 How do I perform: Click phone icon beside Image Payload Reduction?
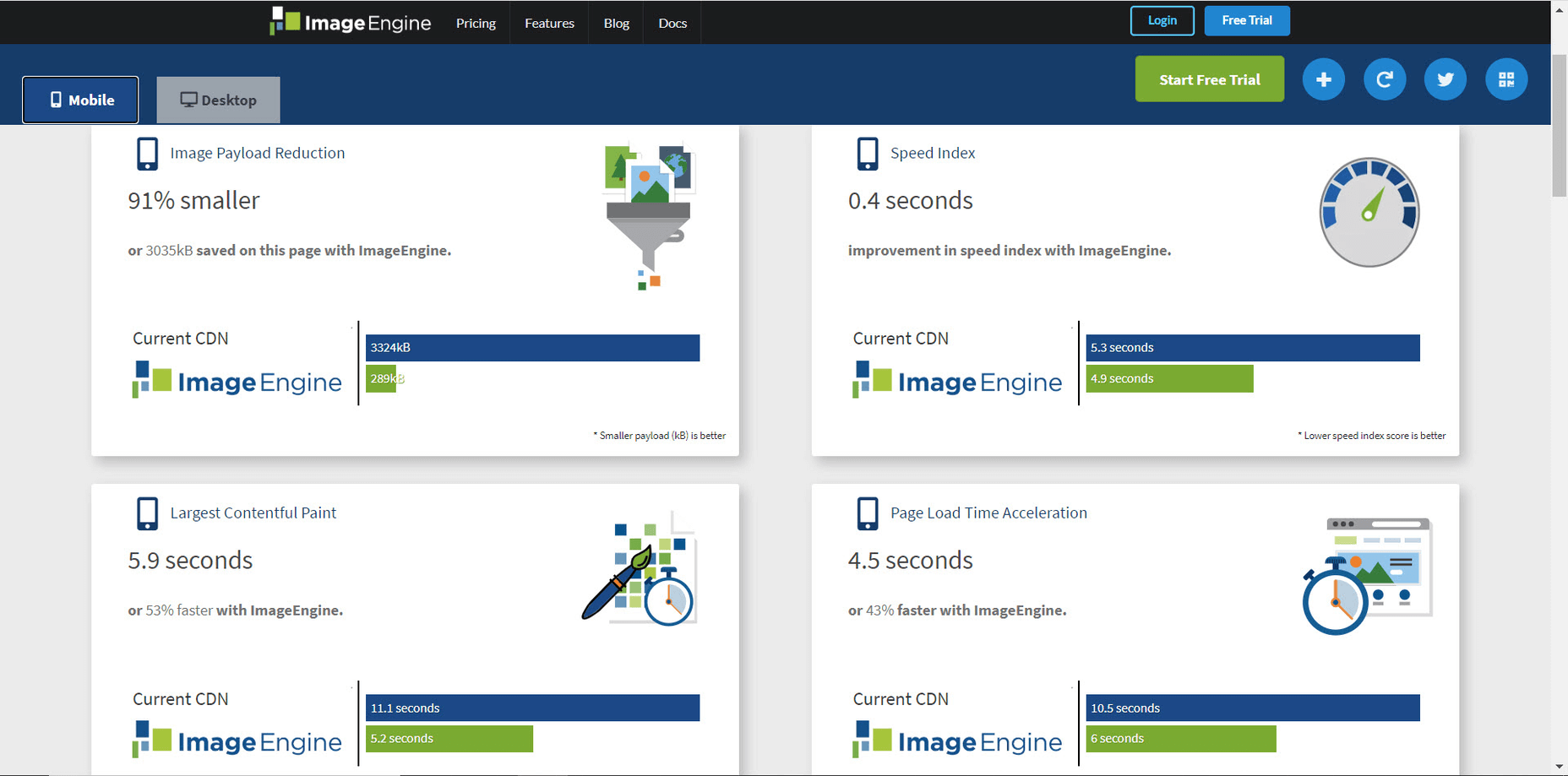click(x=147, y=154)
